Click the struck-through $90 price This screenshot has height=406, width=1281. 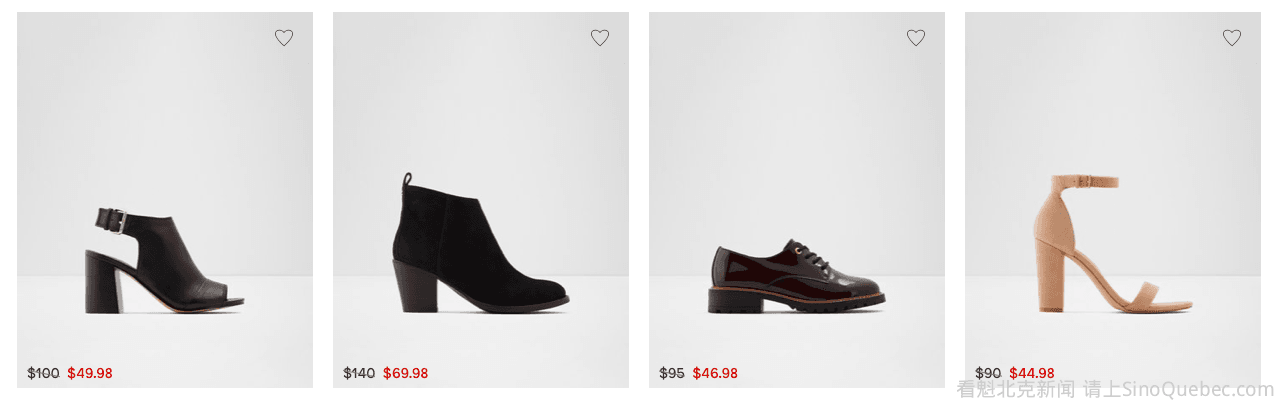tap(988, 374)
